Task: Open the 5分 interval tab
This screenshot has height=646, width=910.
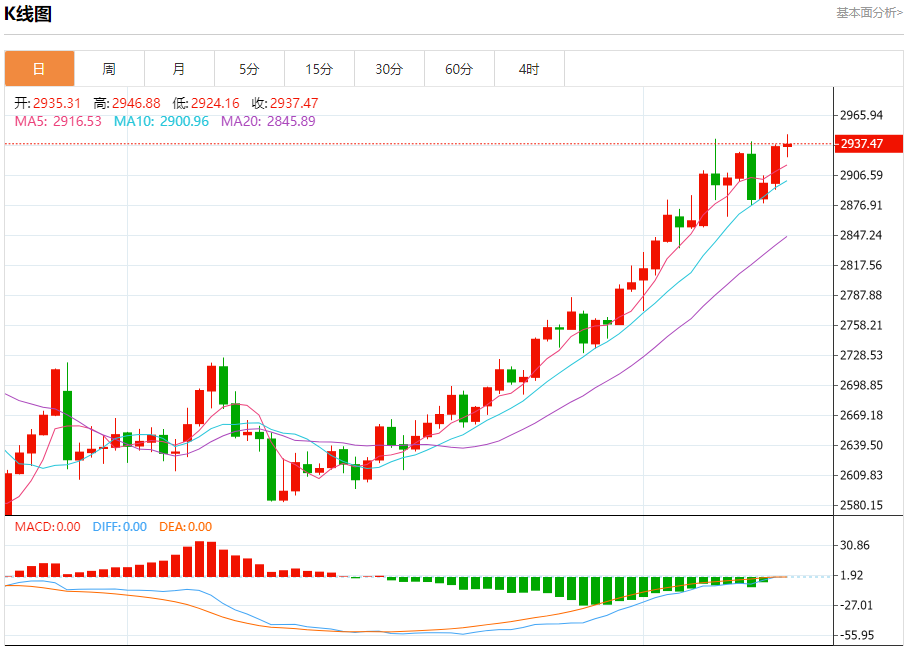Action: [250, 68]
